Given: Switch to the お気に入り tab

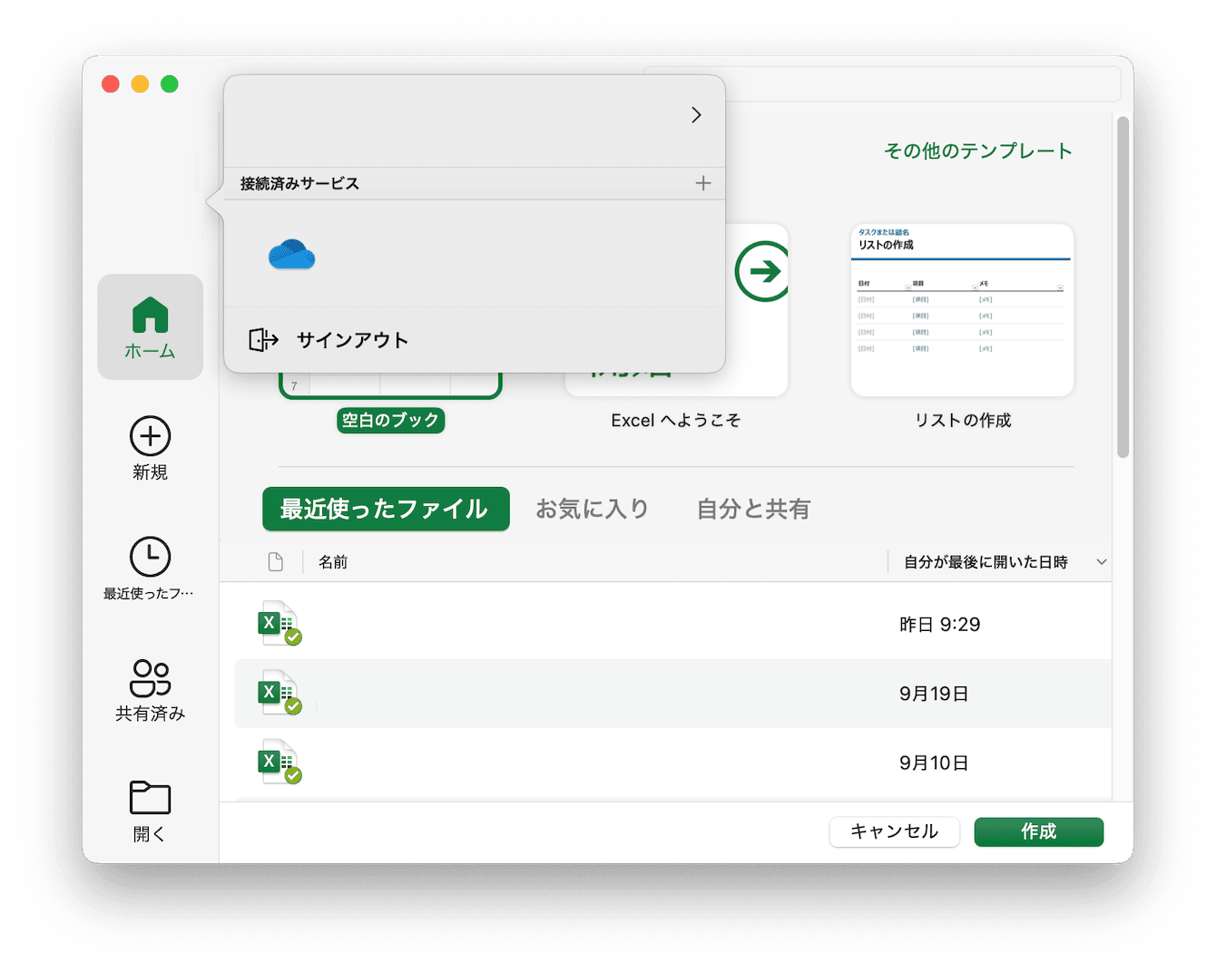Looking at the screenshot, I should coord(592,508).
